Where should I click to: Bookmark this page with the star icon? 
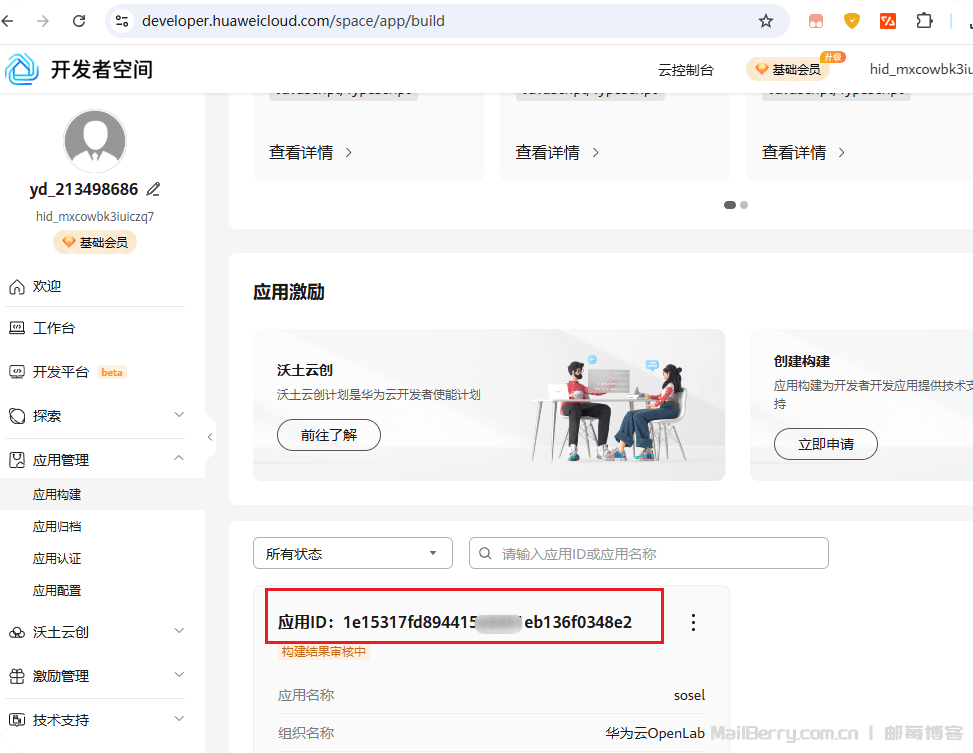[766, 21]
